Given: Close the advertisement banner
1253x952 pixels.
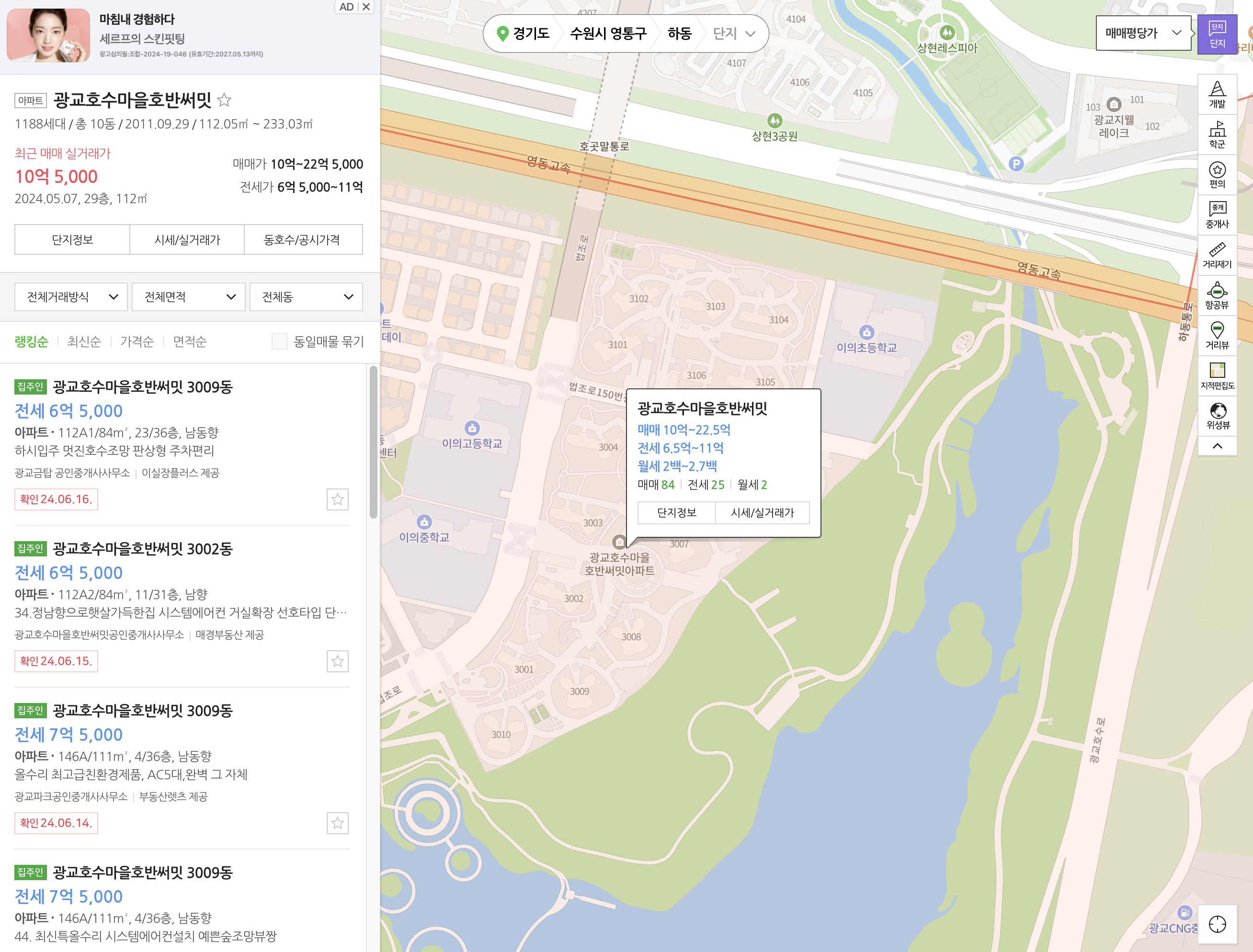Looking at the screenshot, I should tap(366, 7).
